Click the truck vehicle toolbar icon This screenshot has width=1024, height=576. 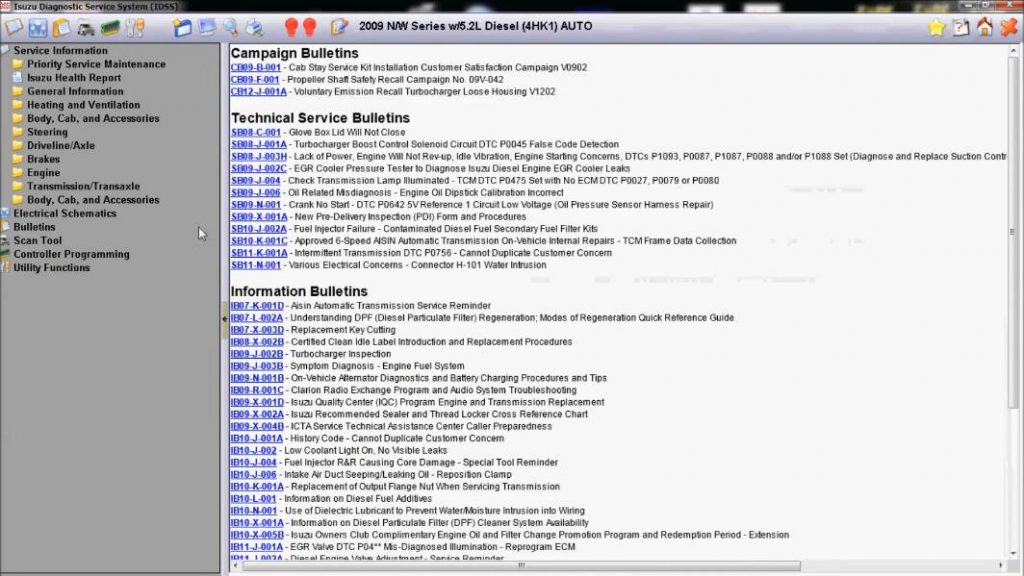click(86, 27)
